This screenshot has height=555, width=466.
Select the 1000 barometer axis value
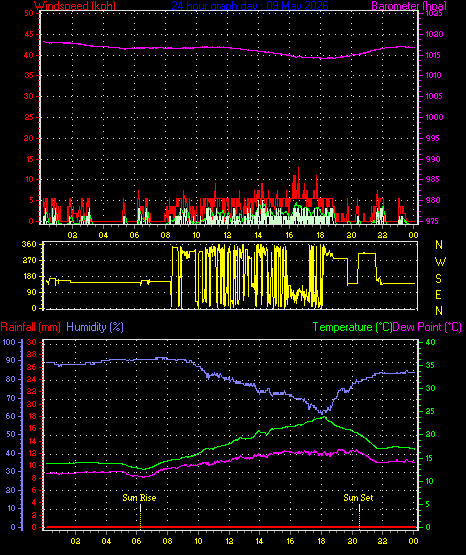click(x=434, y=117)
